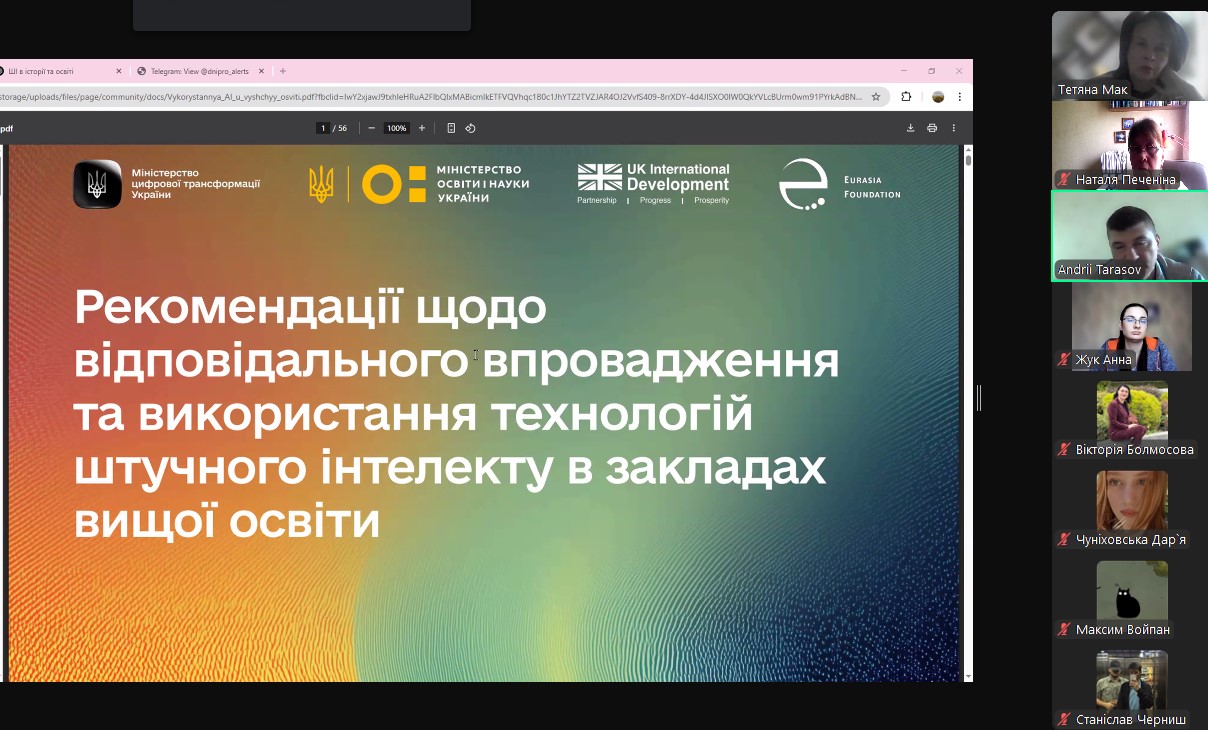Rotate the PDF document counterclockwise

[470, 128]
